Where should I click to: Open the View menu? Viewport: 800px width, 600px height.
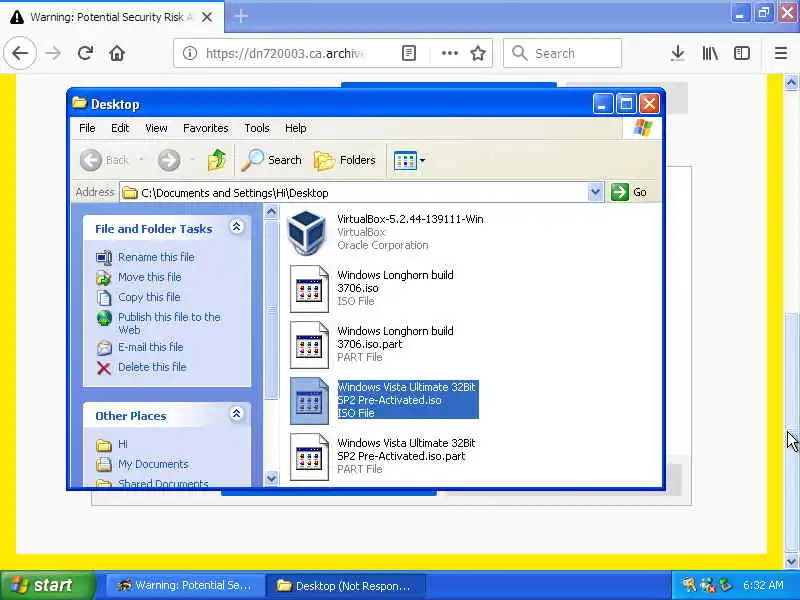click(156, 128)
